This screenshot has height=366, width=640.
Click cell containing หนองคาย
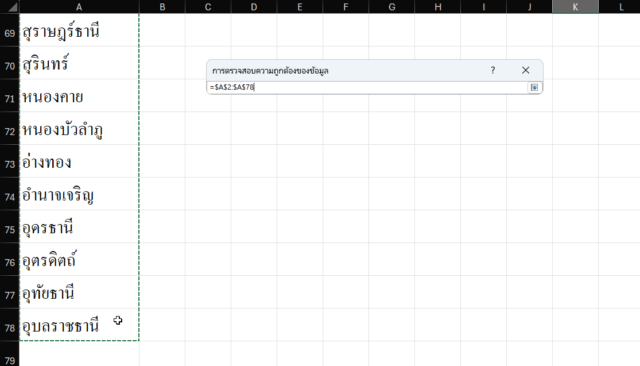pos(79,95)
